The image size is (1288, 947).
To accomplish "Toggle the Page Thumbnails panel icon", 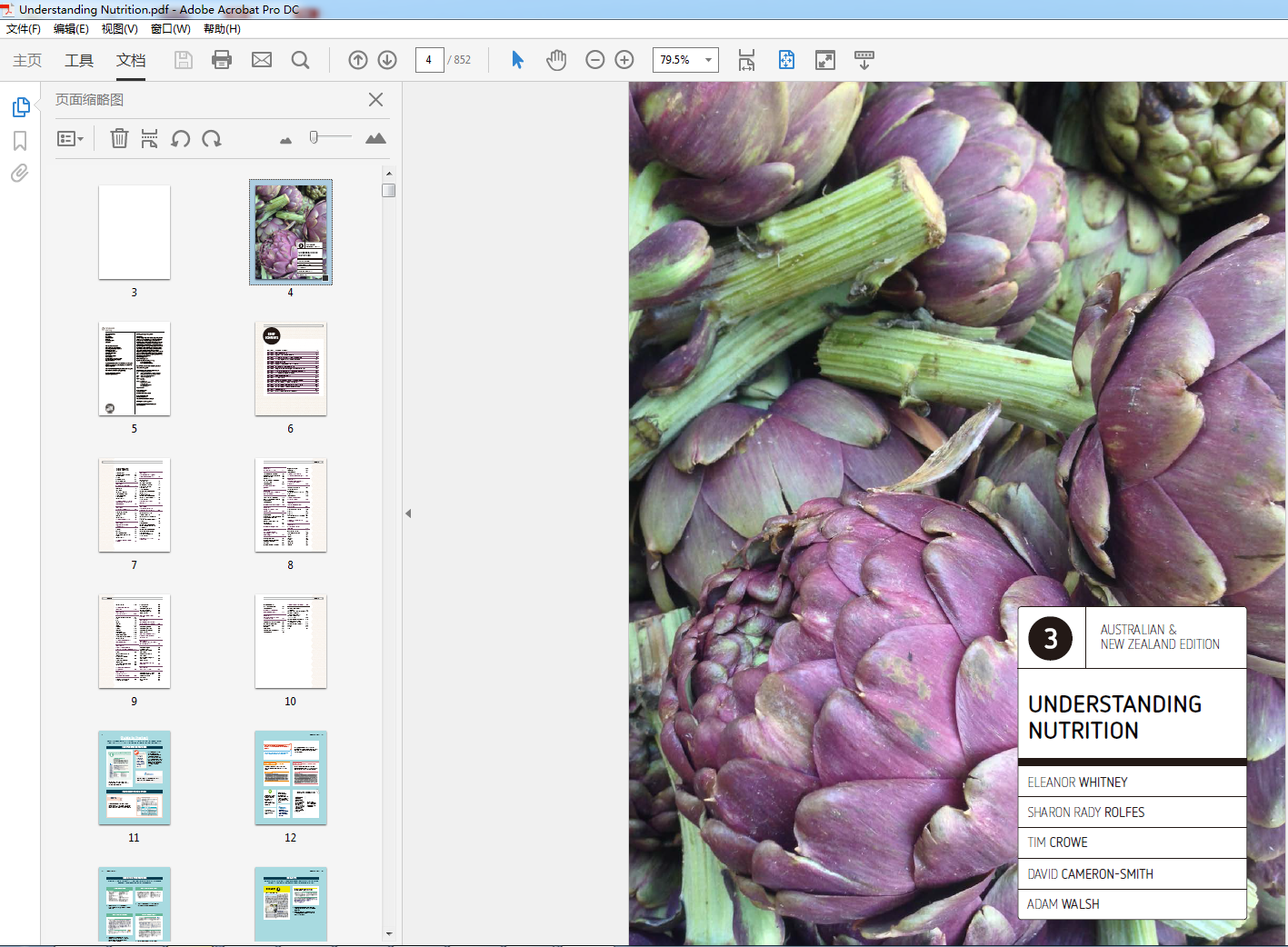I will click(x=21, y=107).
